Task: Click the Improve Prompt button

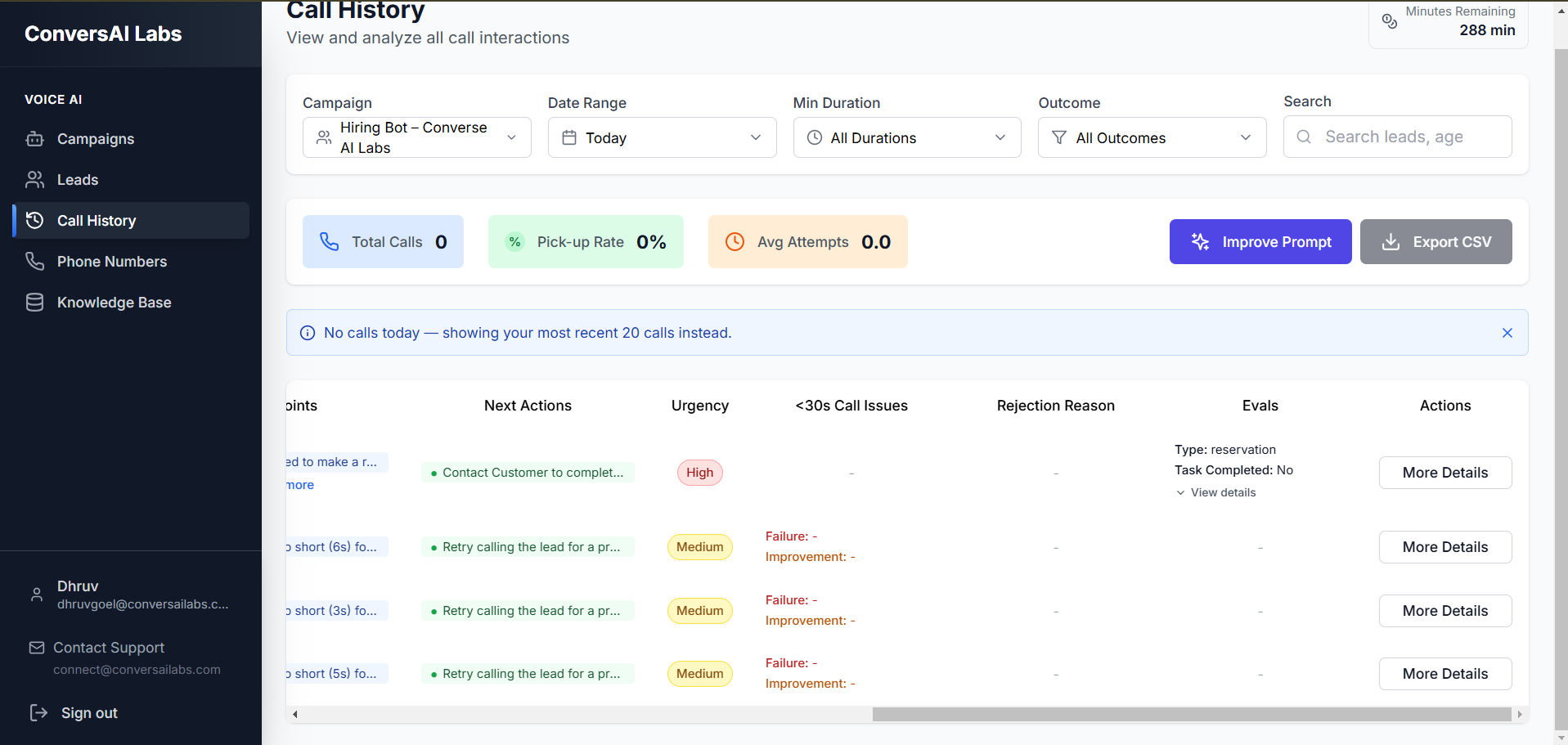Action: pyautogui.click(x=1260, y=242)
